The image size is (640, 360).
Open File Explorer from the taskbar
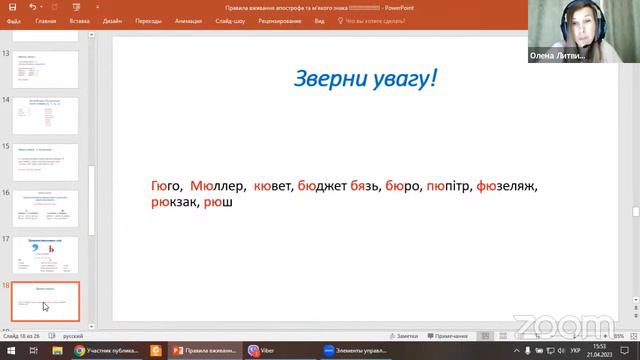pyautogui.click(x=57, y=351)
